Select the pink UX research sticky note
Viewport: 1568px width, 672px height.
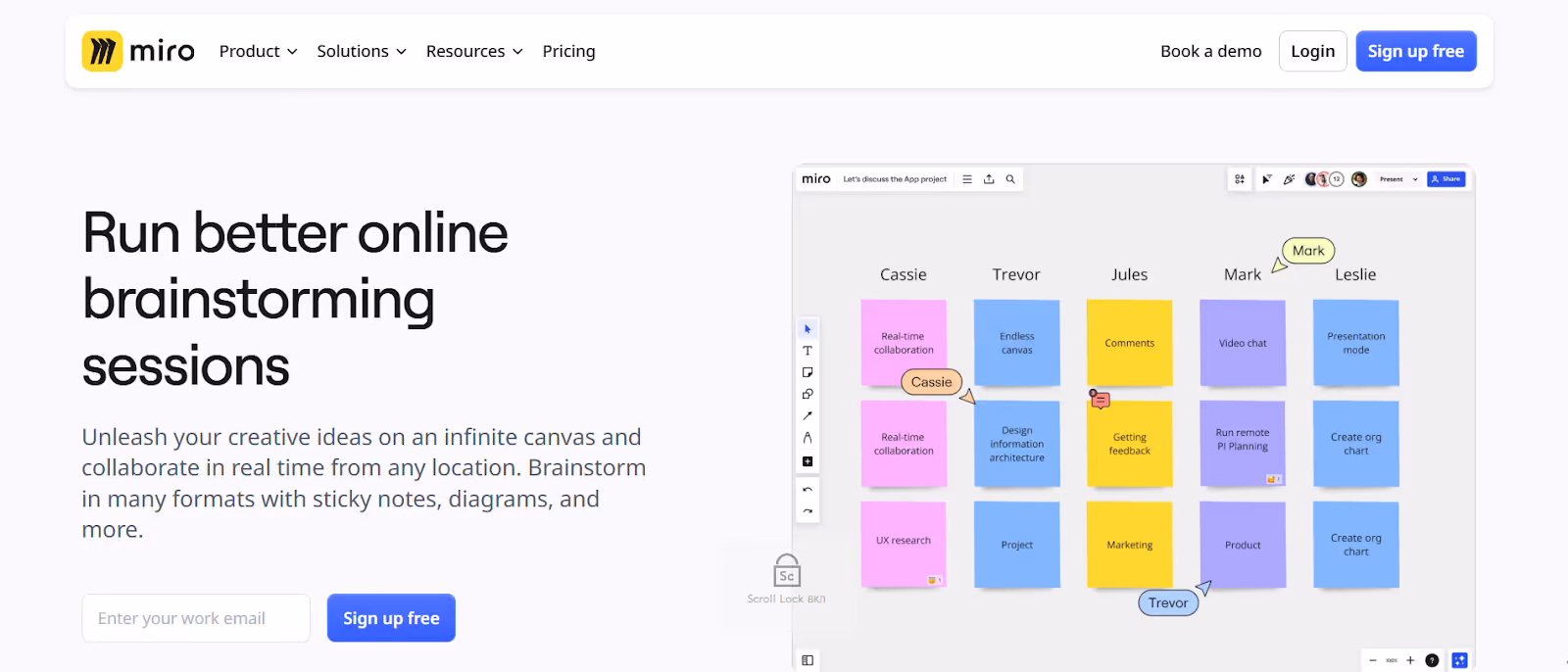(x=904, y=545)
